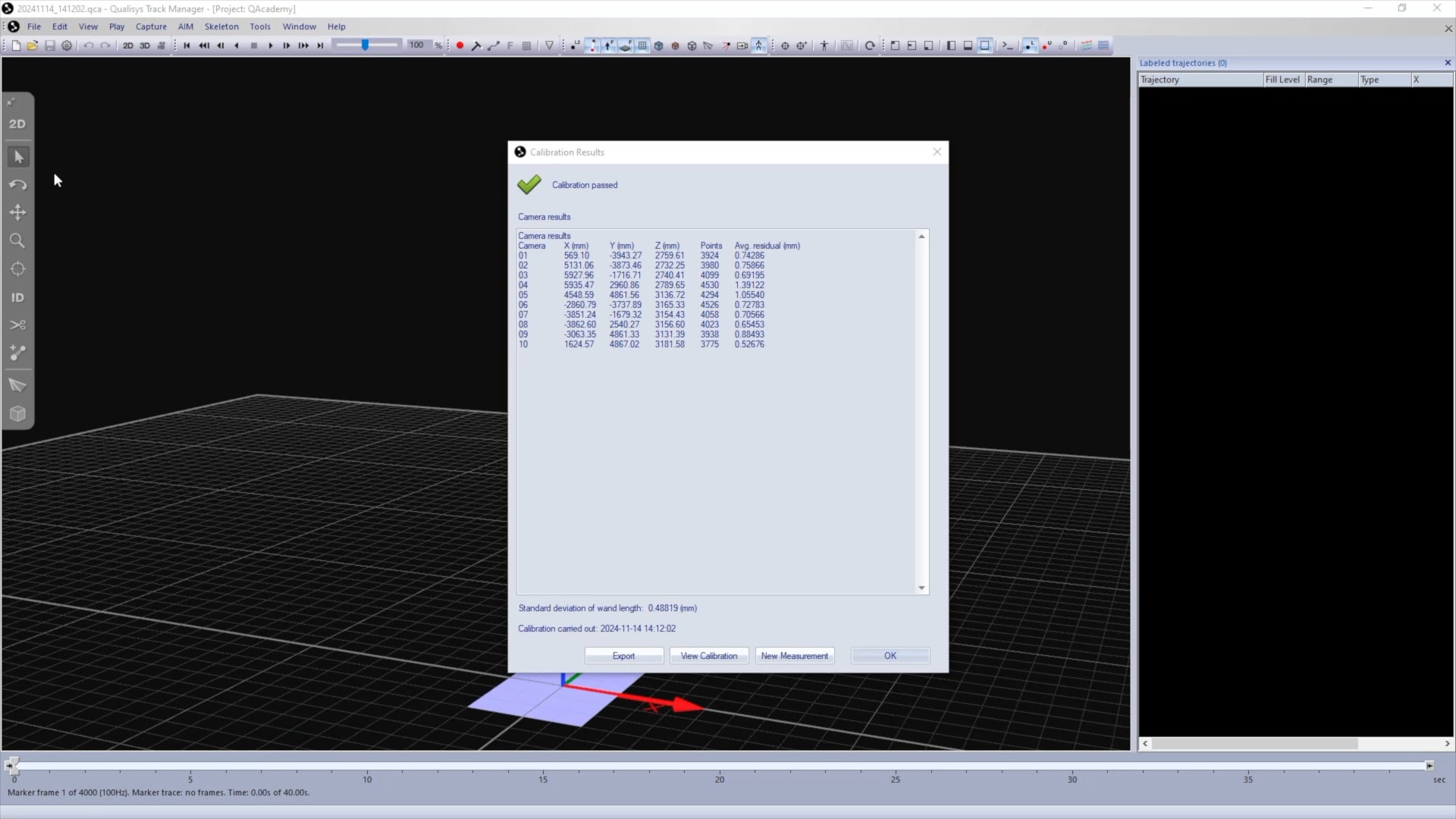Click the View Calibration button
1456x819 pixels.
708,656
